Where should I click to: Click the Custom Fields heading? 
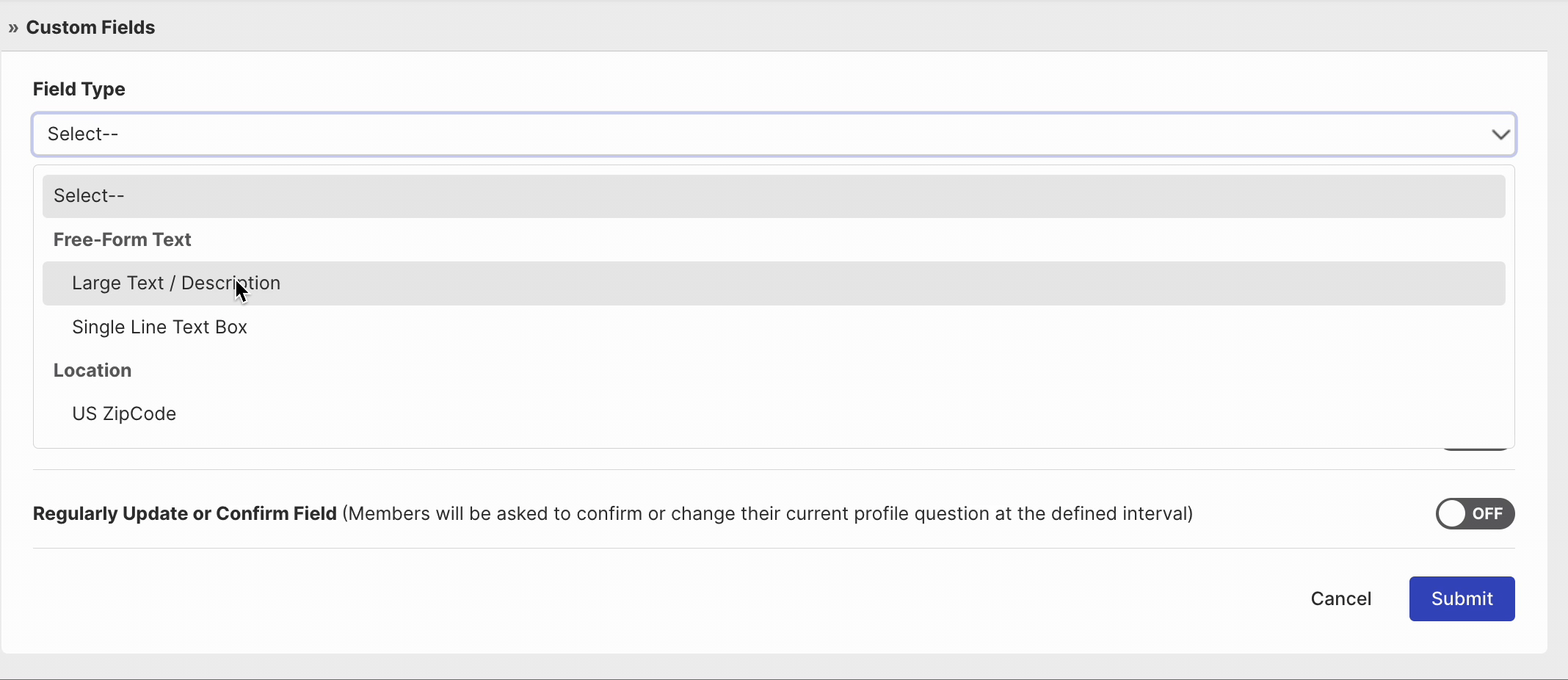(90, 28)
